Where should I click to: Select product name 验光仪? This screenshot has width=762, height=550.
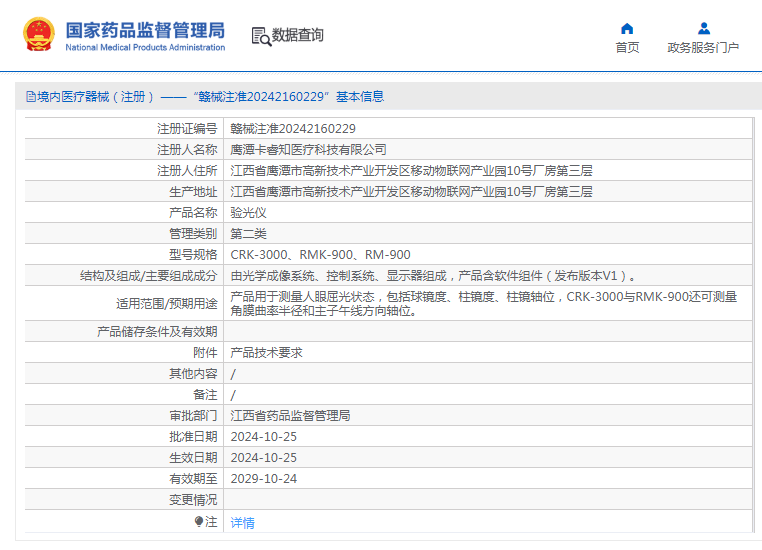click(248, 212)
